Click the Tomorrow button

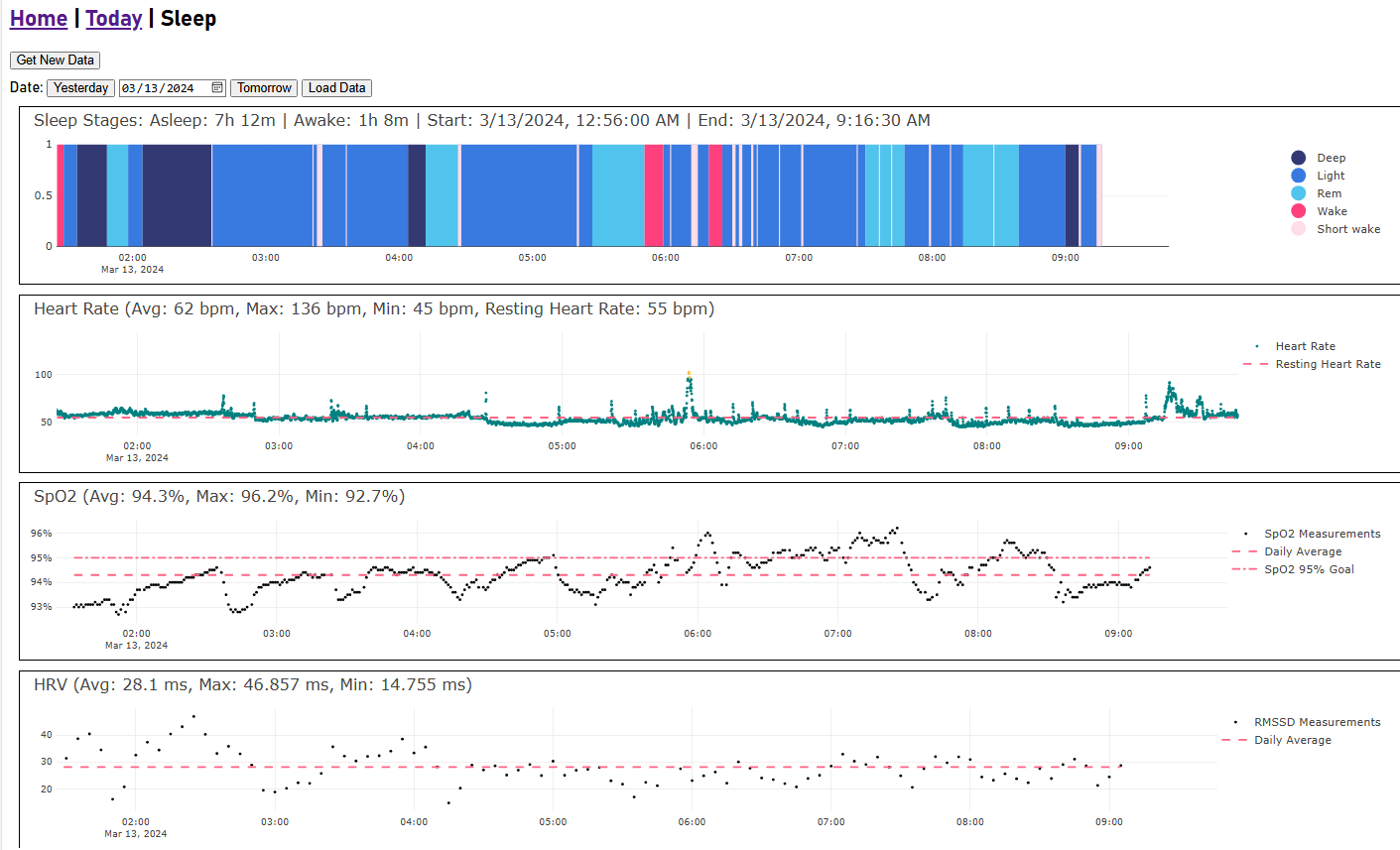click(x=264, y=88)
